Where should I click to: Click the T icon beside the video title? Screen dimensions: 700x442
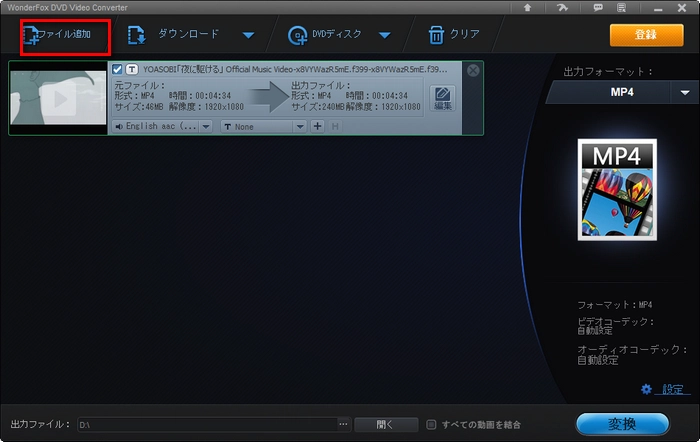click(132, 70)
